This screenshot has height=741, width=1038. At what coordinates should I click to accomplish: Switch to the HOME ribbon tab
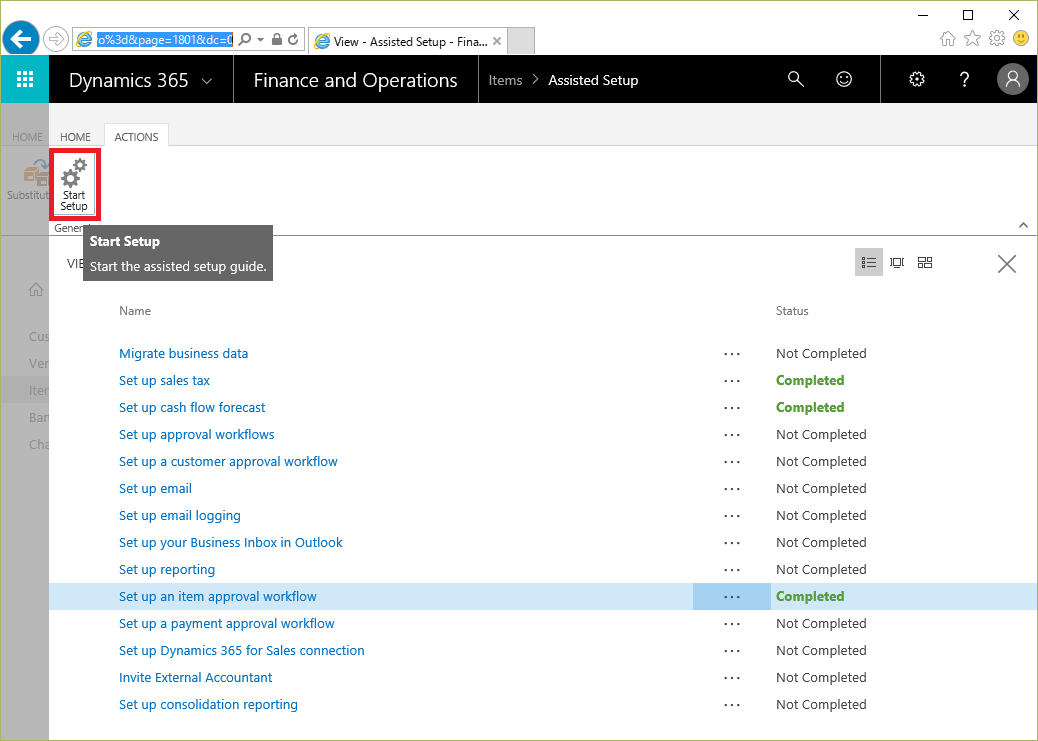(x=75, y=137)
